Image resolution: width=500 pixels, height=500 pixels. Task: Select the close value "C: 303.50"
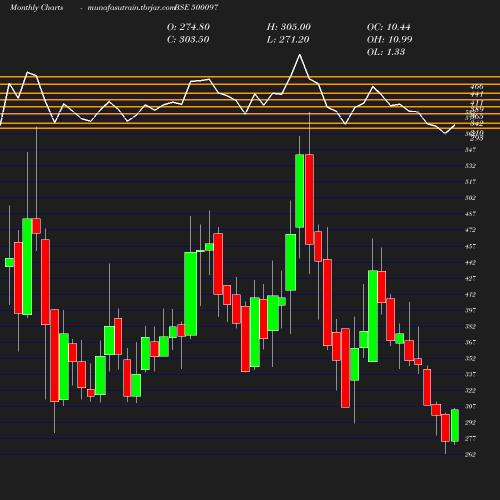tap(188, 39)
